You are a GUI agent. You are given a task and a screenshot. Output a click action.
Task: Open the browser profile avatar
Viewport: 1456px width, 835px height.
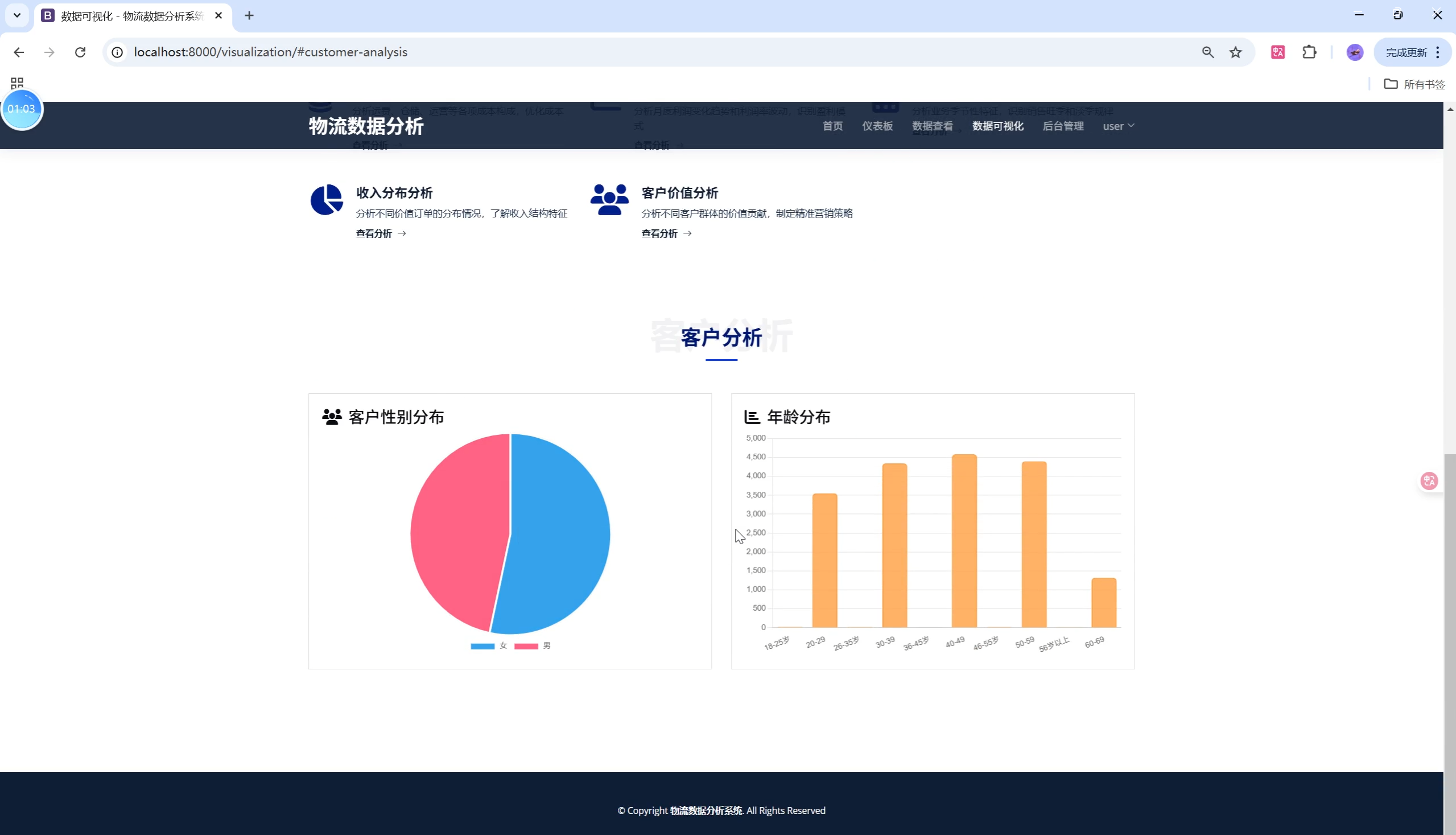tap(1355, 52)
